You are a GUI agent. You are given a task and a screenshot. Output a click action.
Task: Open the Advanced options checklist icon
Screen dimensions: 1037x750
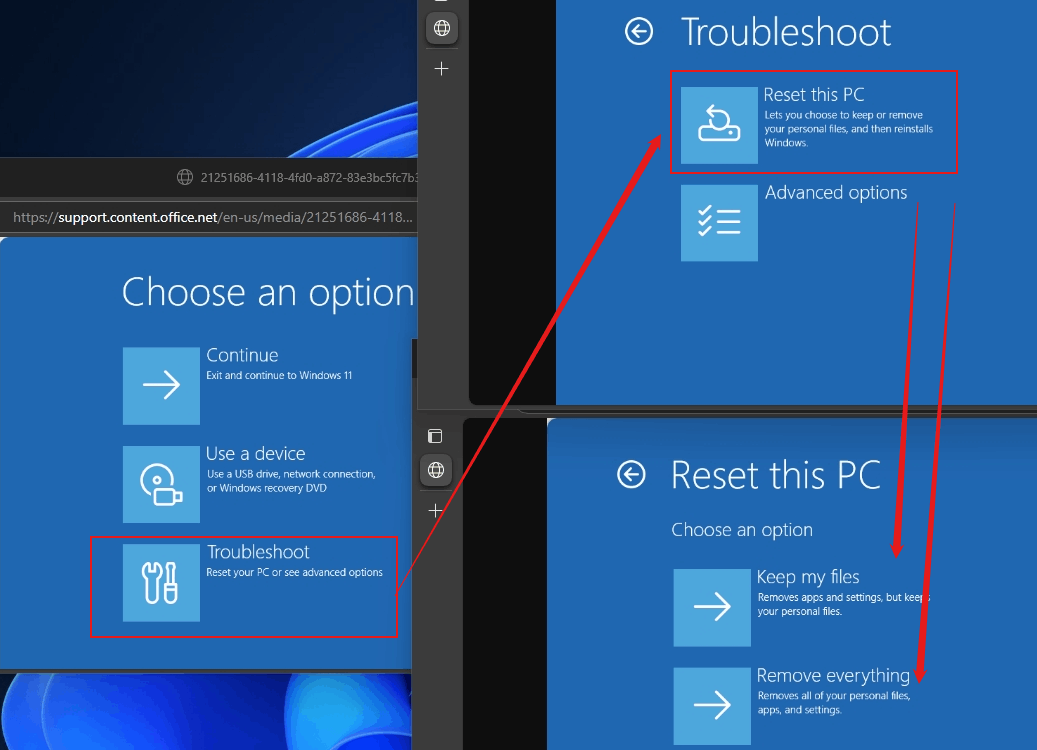point(719,223)
